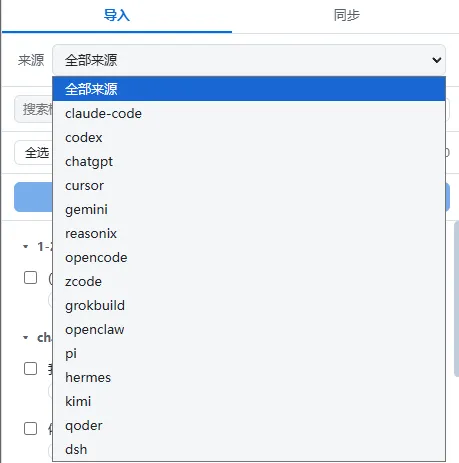Choose claude-code from source list

[249, 113]
